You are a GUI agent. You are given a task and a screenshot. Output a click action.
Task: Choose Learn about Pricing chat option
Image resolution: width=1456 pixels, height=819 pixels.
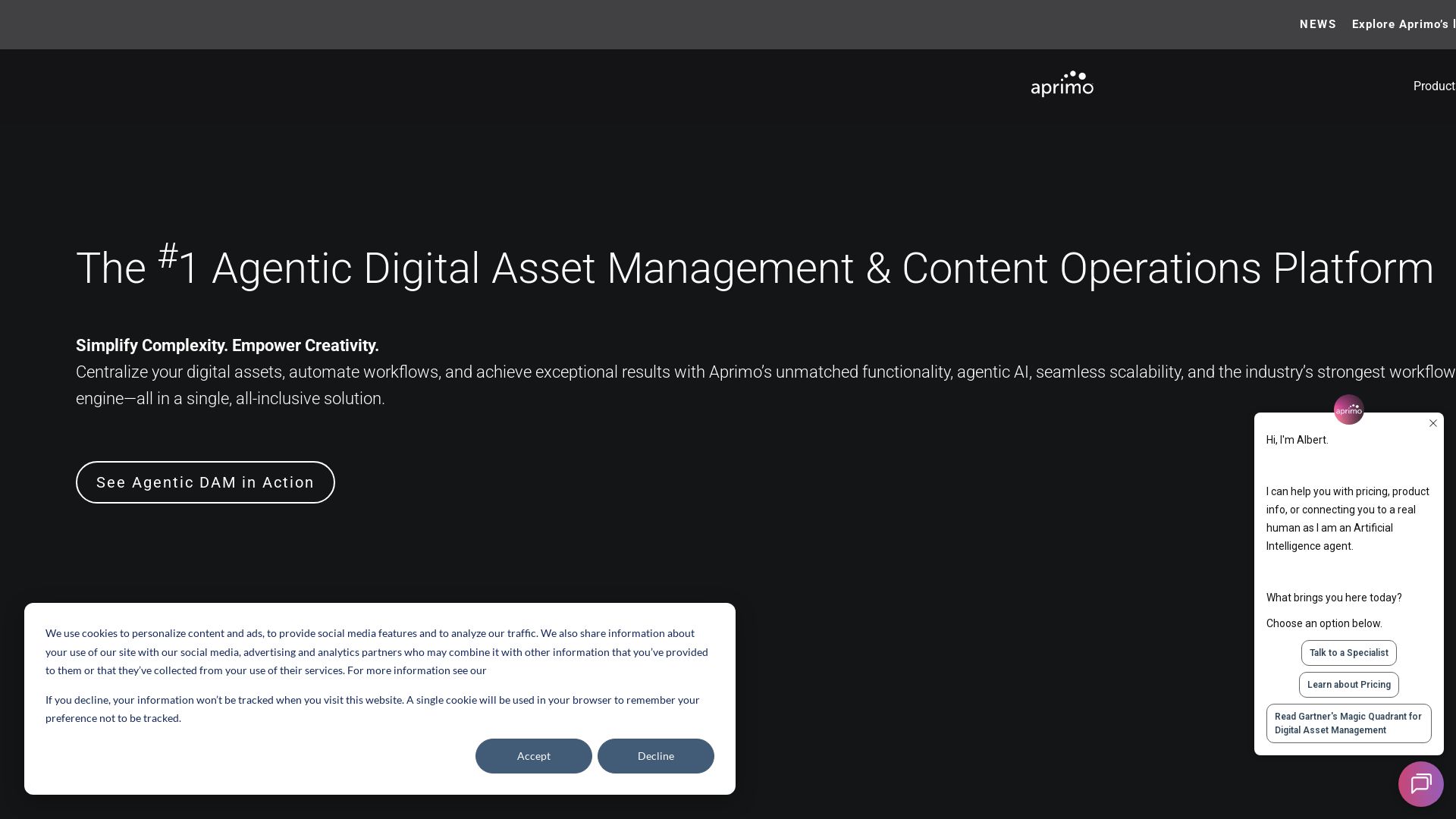(x=1348, y=685)
